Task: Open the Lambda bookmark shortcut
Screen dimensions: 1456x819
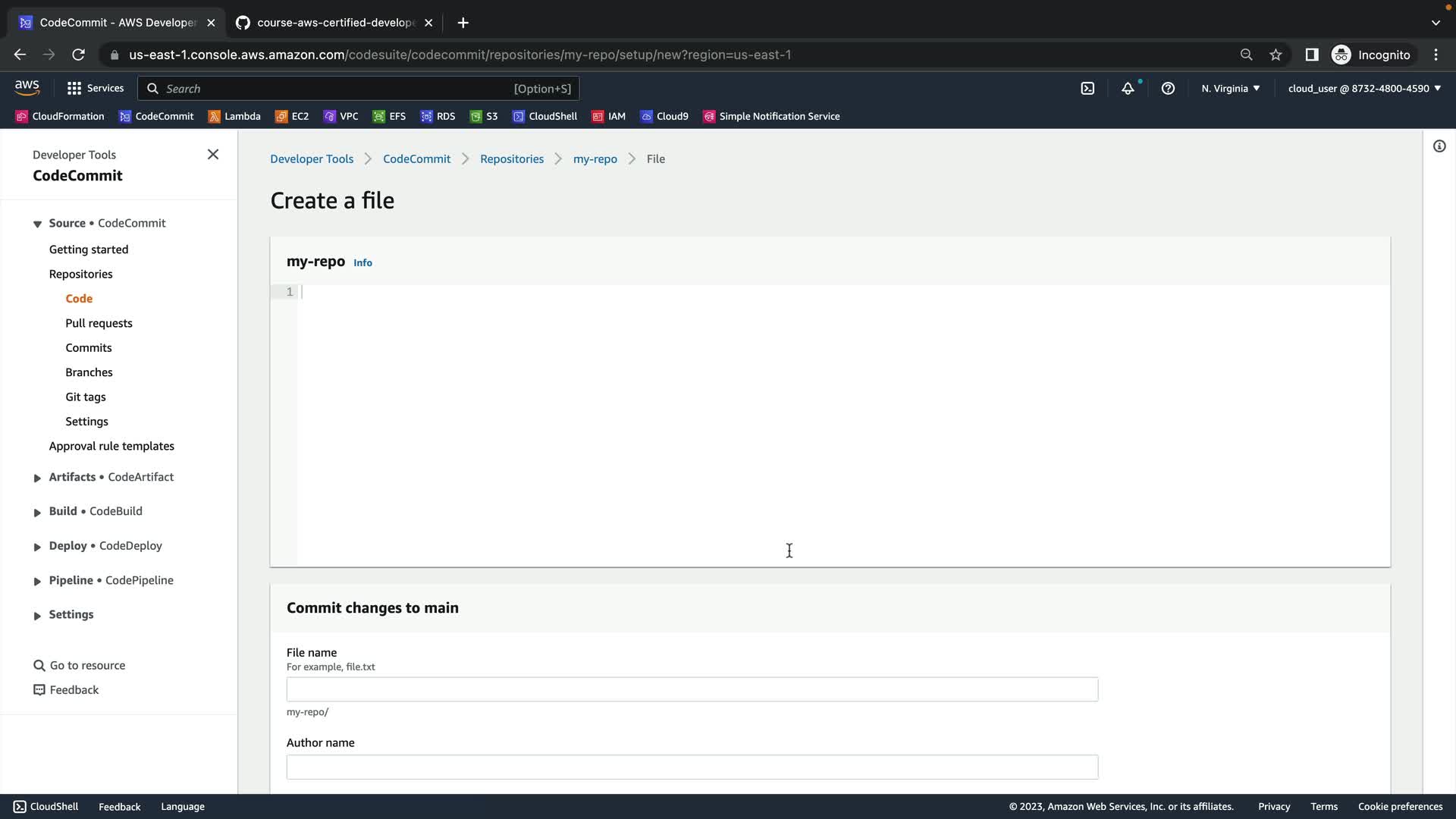Action: tap(234, 116)
